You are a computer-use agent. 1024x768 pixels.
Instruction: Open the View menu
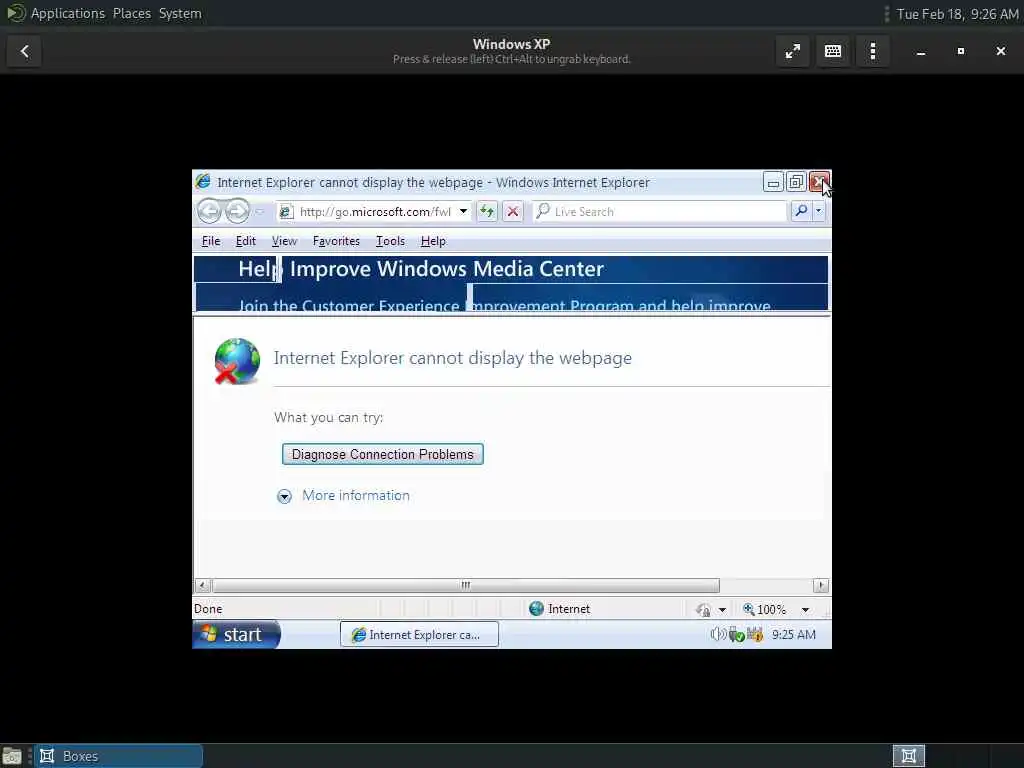coord(284,241)
